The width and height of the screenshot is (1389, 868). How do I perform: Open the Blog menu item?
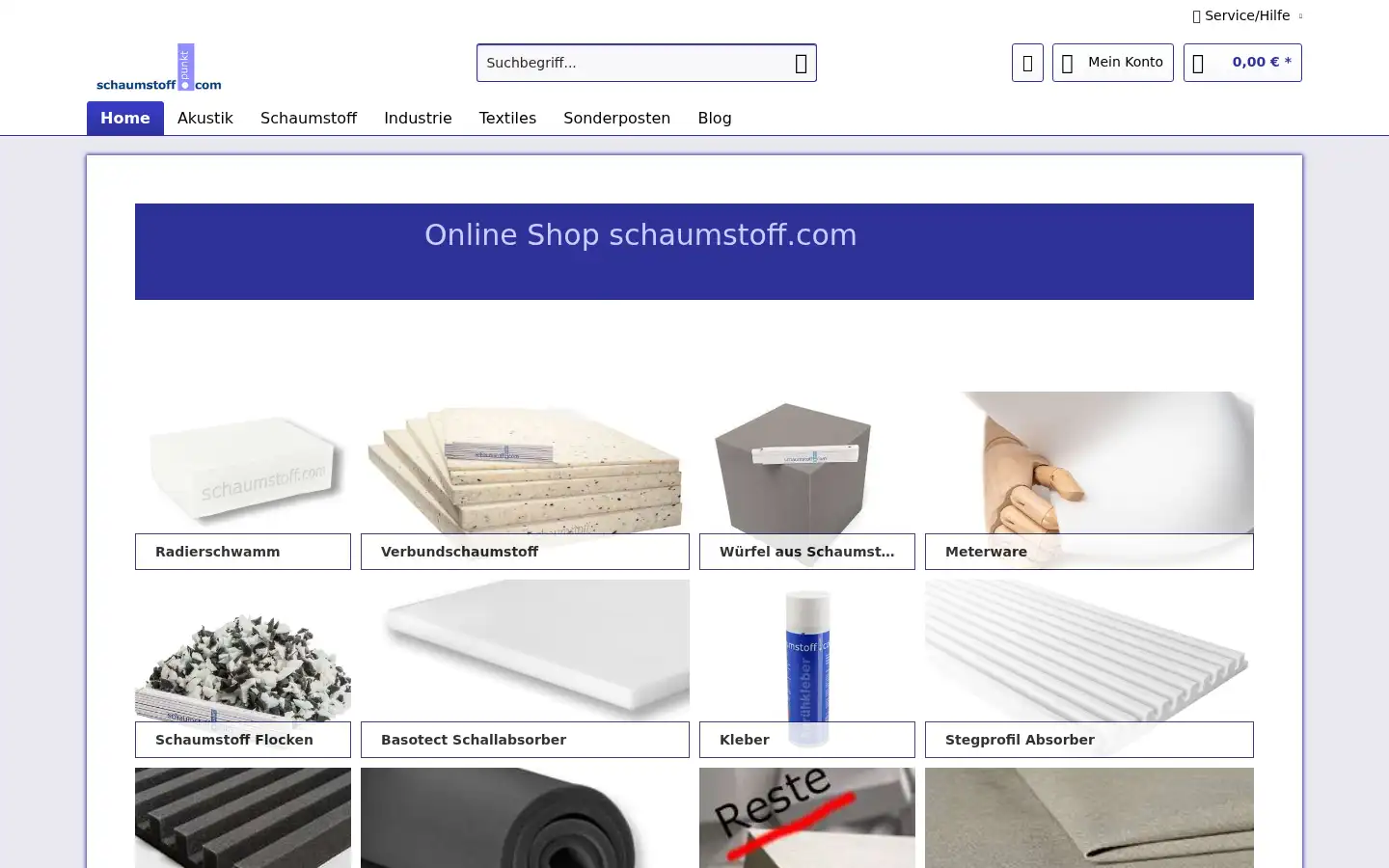[x=715, y=118]
